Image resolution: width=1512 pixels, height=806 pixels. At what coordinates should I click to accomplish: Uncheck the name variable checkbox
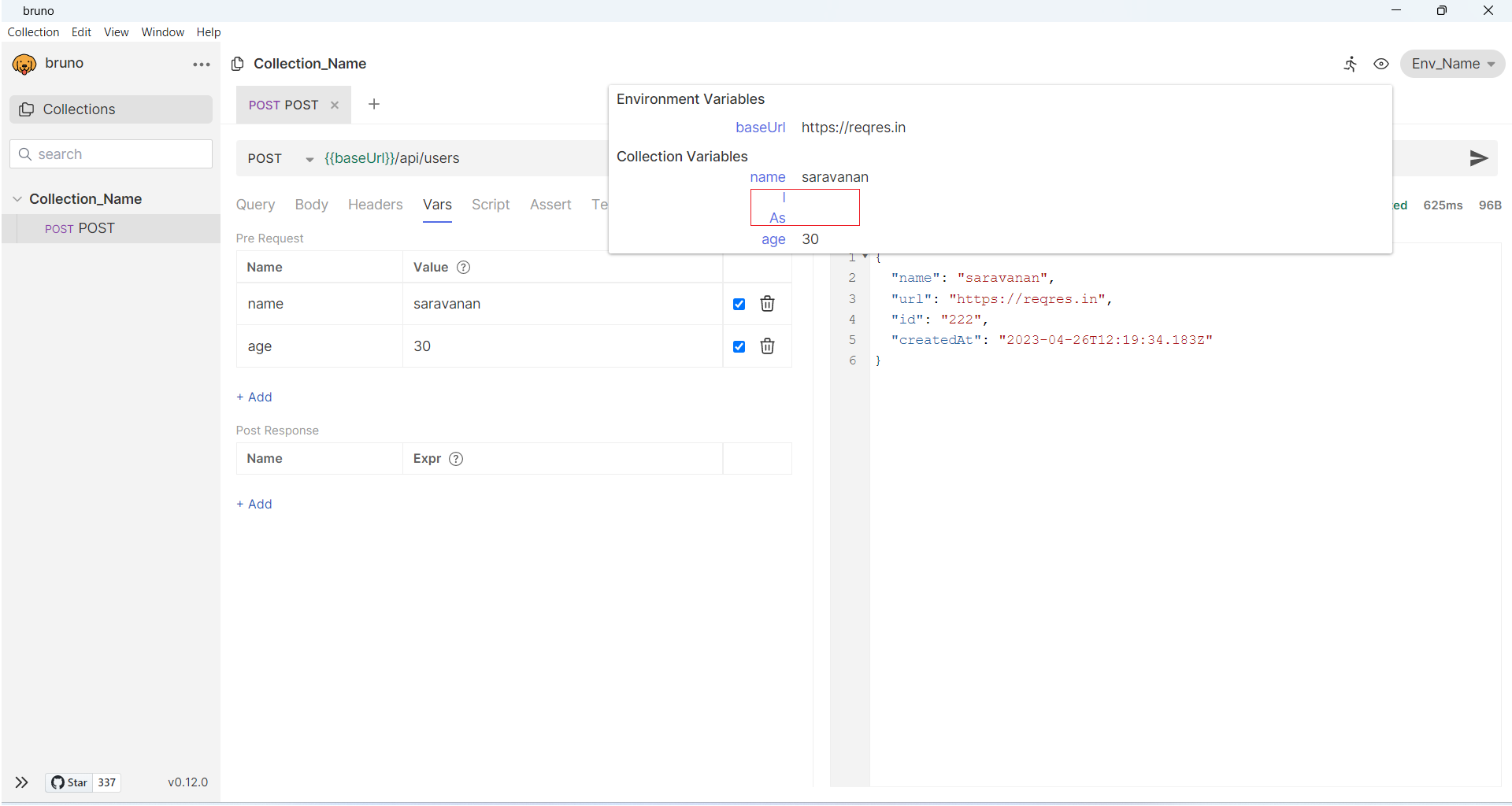739,304
